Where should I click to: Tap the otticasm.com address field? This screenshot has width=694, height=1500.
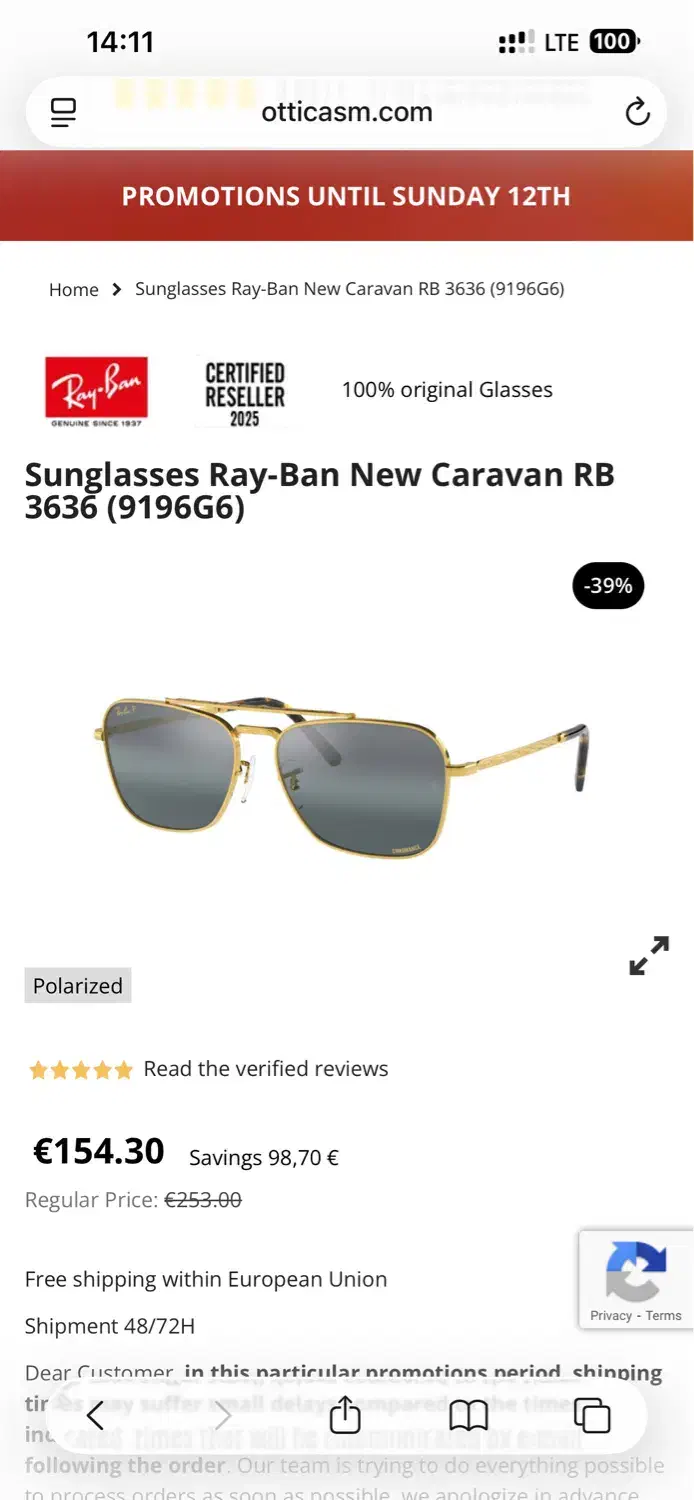(347, 112)
